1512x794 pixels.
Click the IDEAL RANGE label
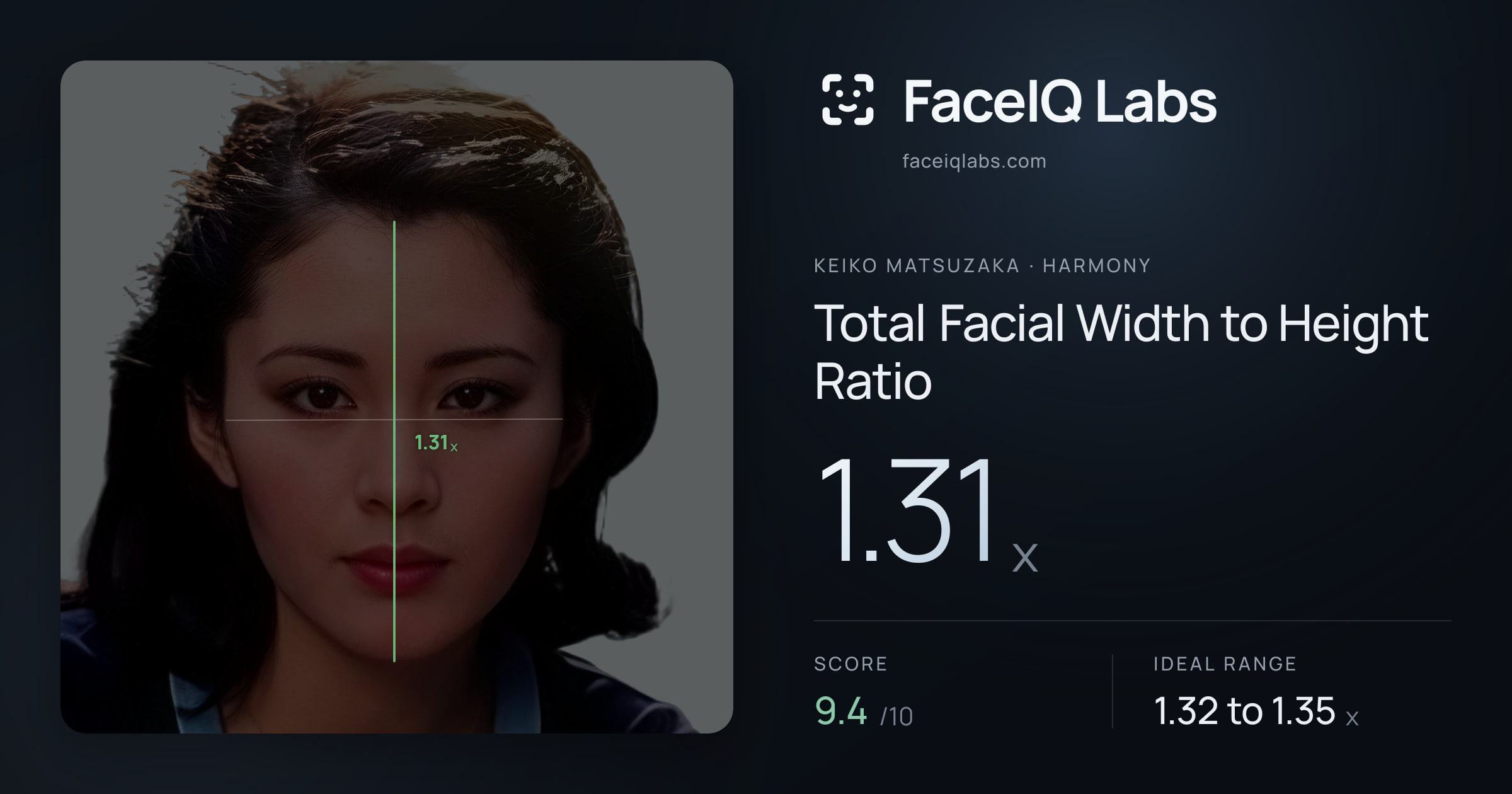coord(1225,664)
